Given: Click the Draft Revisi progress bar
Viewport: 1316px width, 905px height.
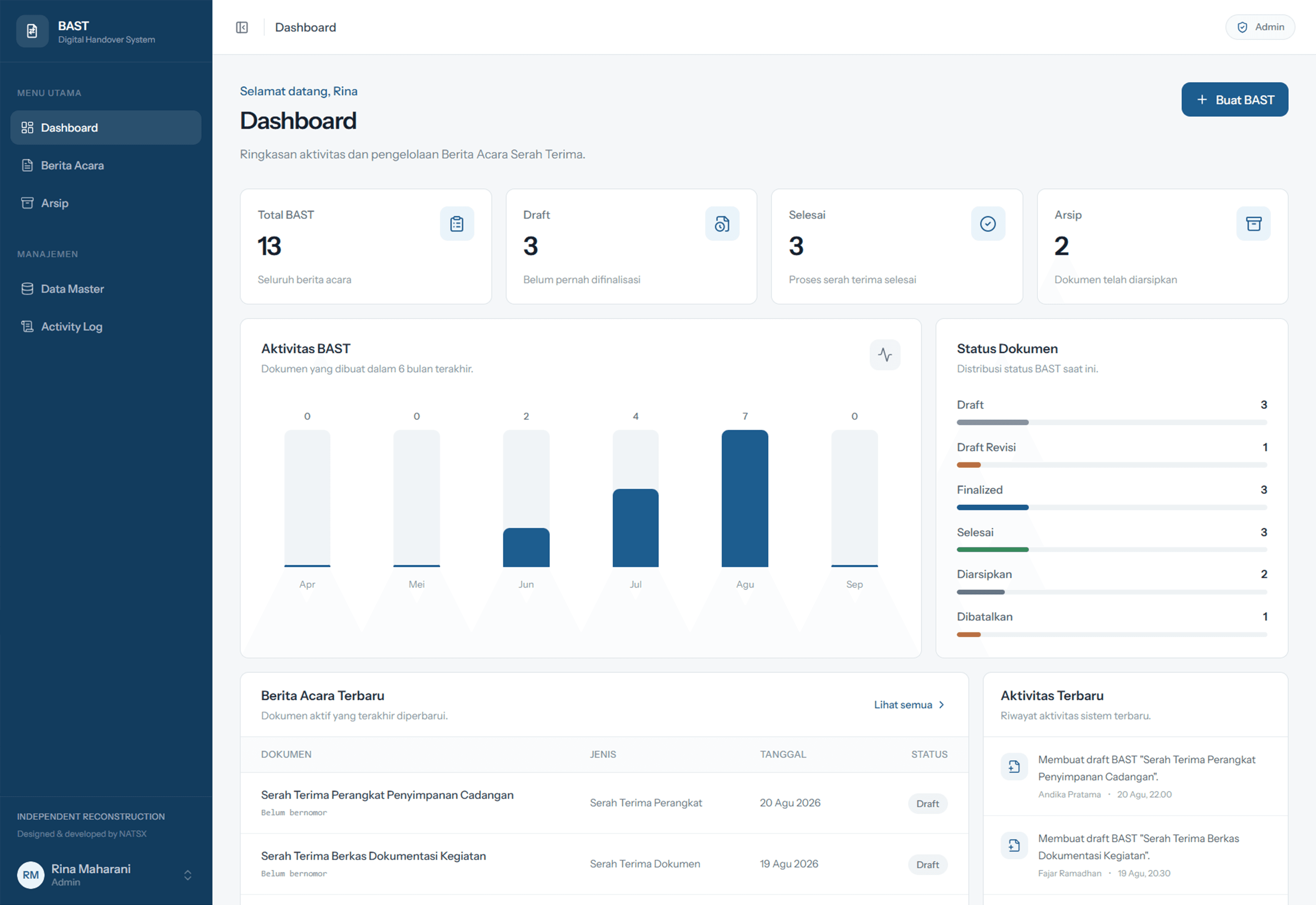Looking at the screenshot, I should tap(1111, 465).
